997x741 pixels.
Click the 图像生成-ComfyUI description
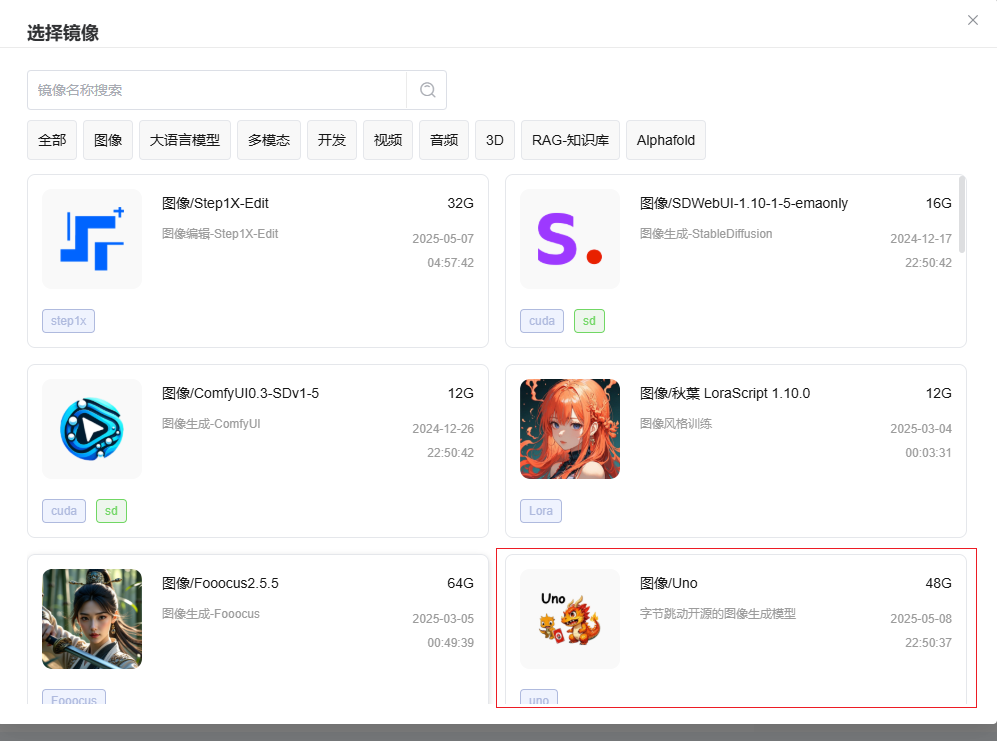coord(211,424)
